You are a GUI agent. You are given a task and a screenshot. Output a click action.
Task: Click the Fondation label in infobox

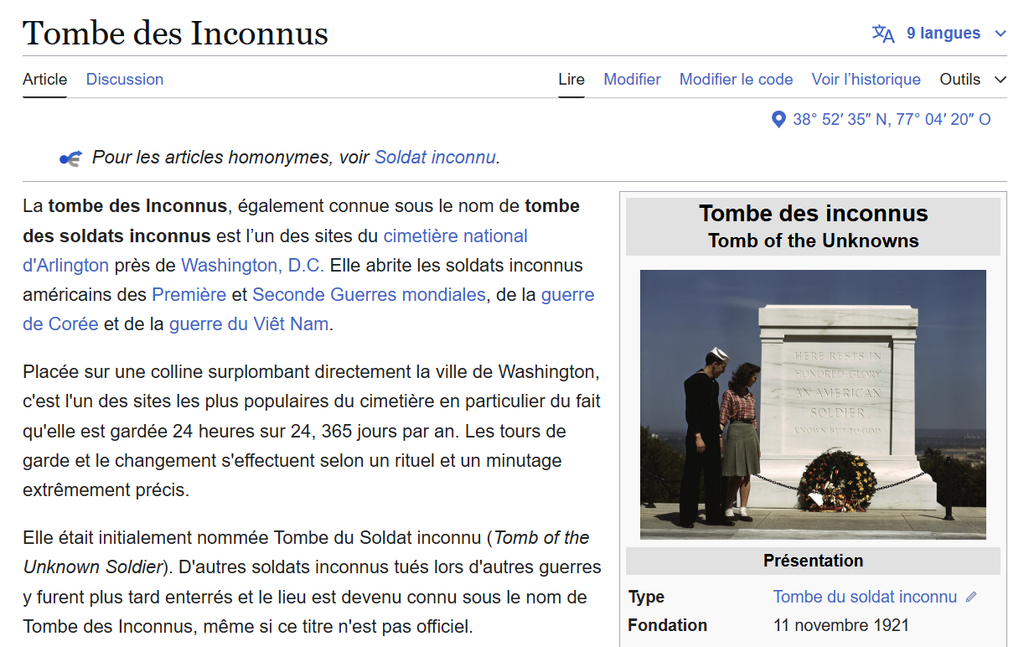pos(667,625)
